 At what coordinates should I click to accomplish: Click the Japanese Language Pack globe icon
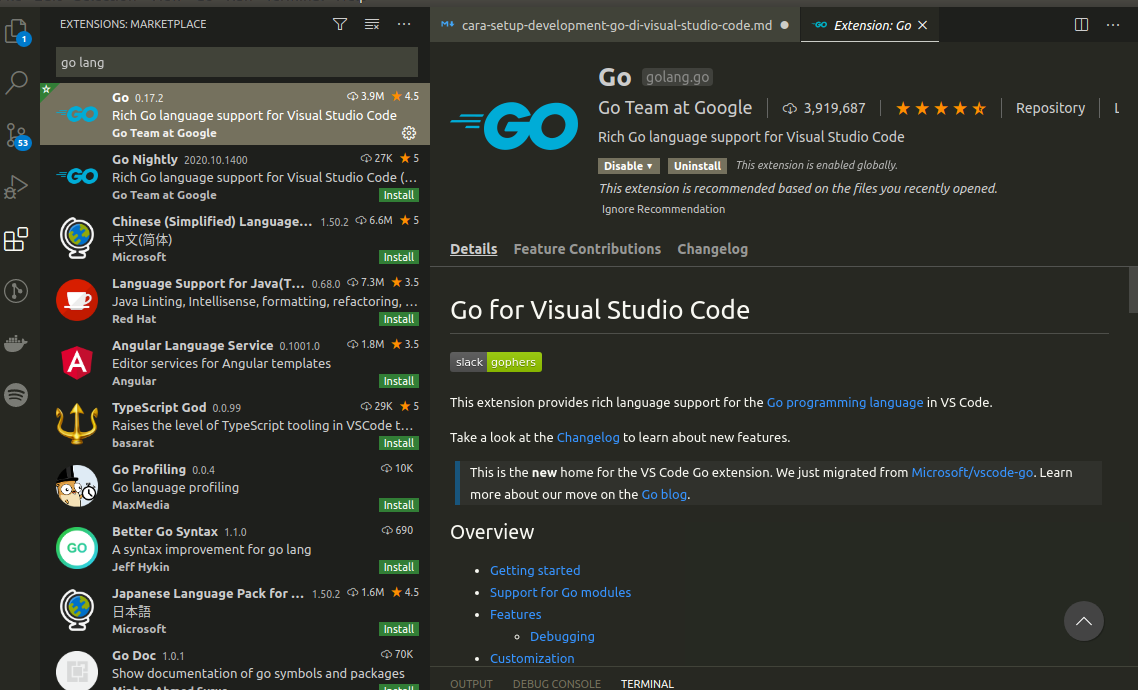[x=77, y=610]
